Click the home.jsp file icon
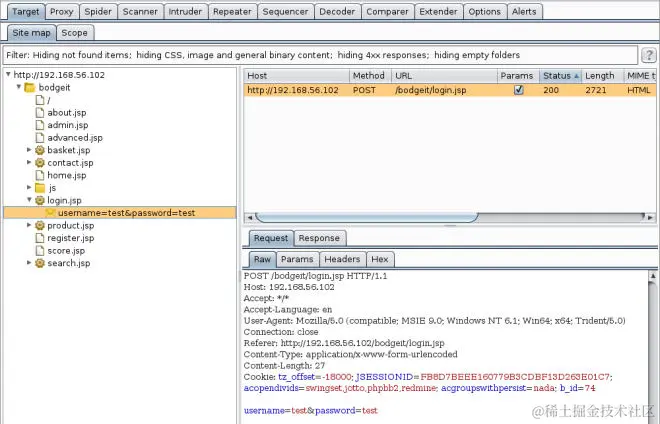Viewport: 660px width, 424px height. click(x=40, y=175)
